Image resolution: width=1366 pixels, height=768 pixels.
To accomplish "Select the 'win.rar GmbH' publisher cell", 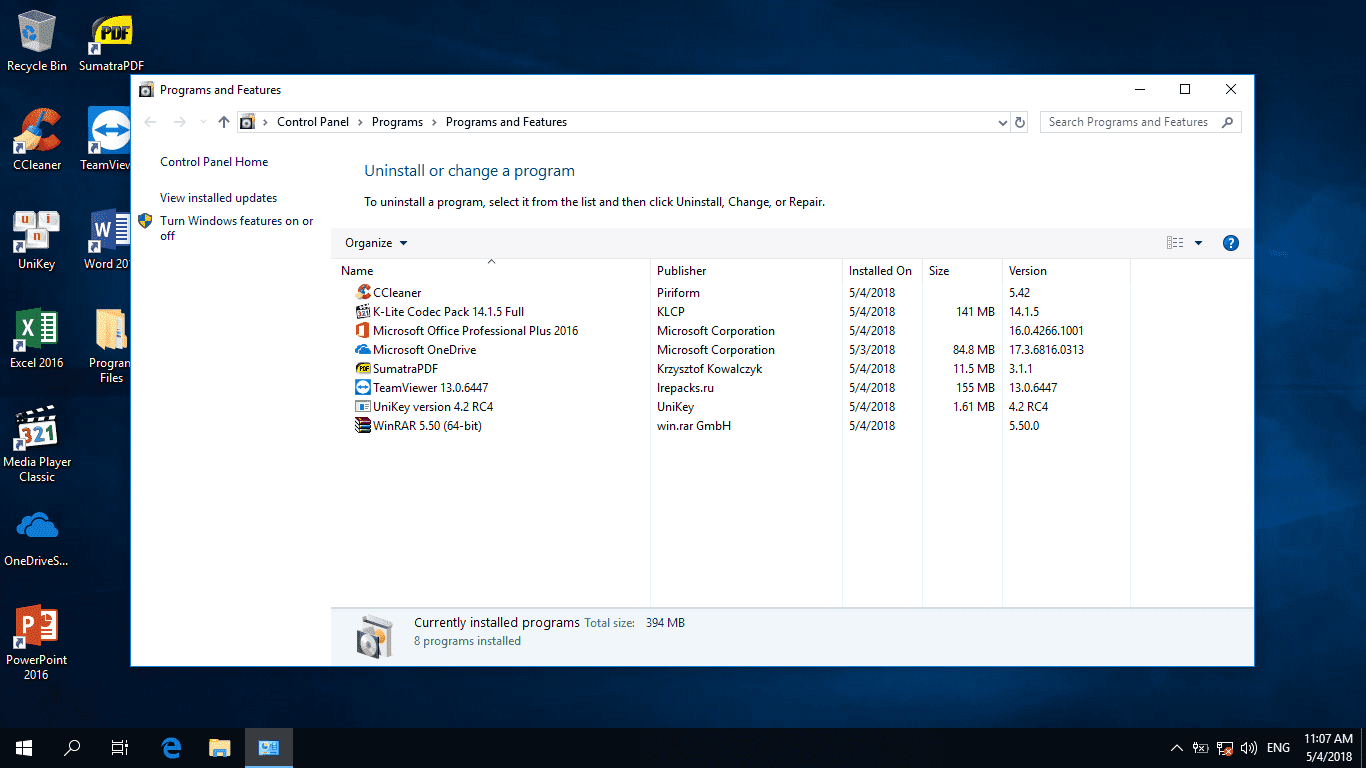I will pos(694,426).
